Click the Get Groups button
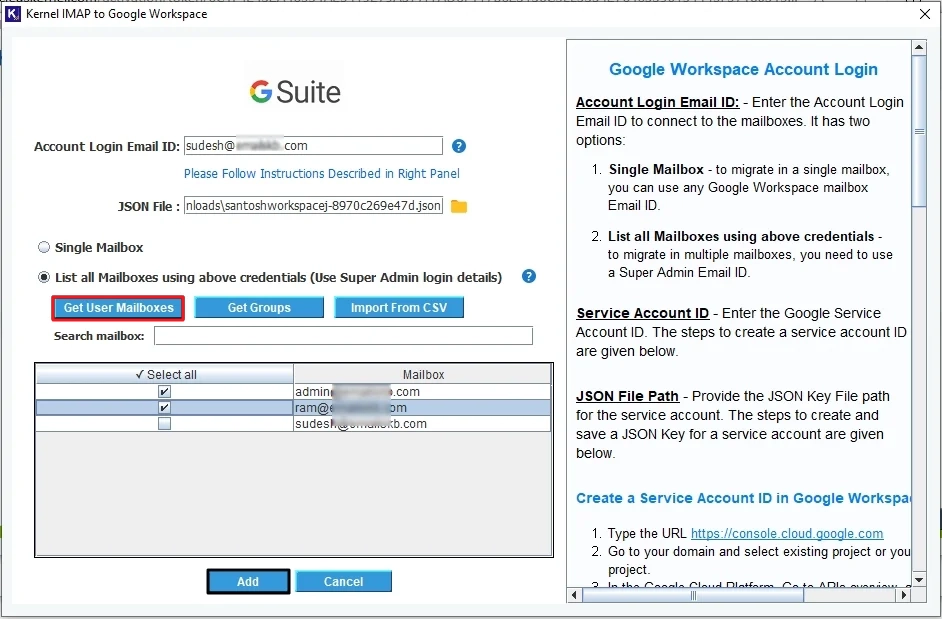Screen dimensions: 942x619 coord(258,307)
